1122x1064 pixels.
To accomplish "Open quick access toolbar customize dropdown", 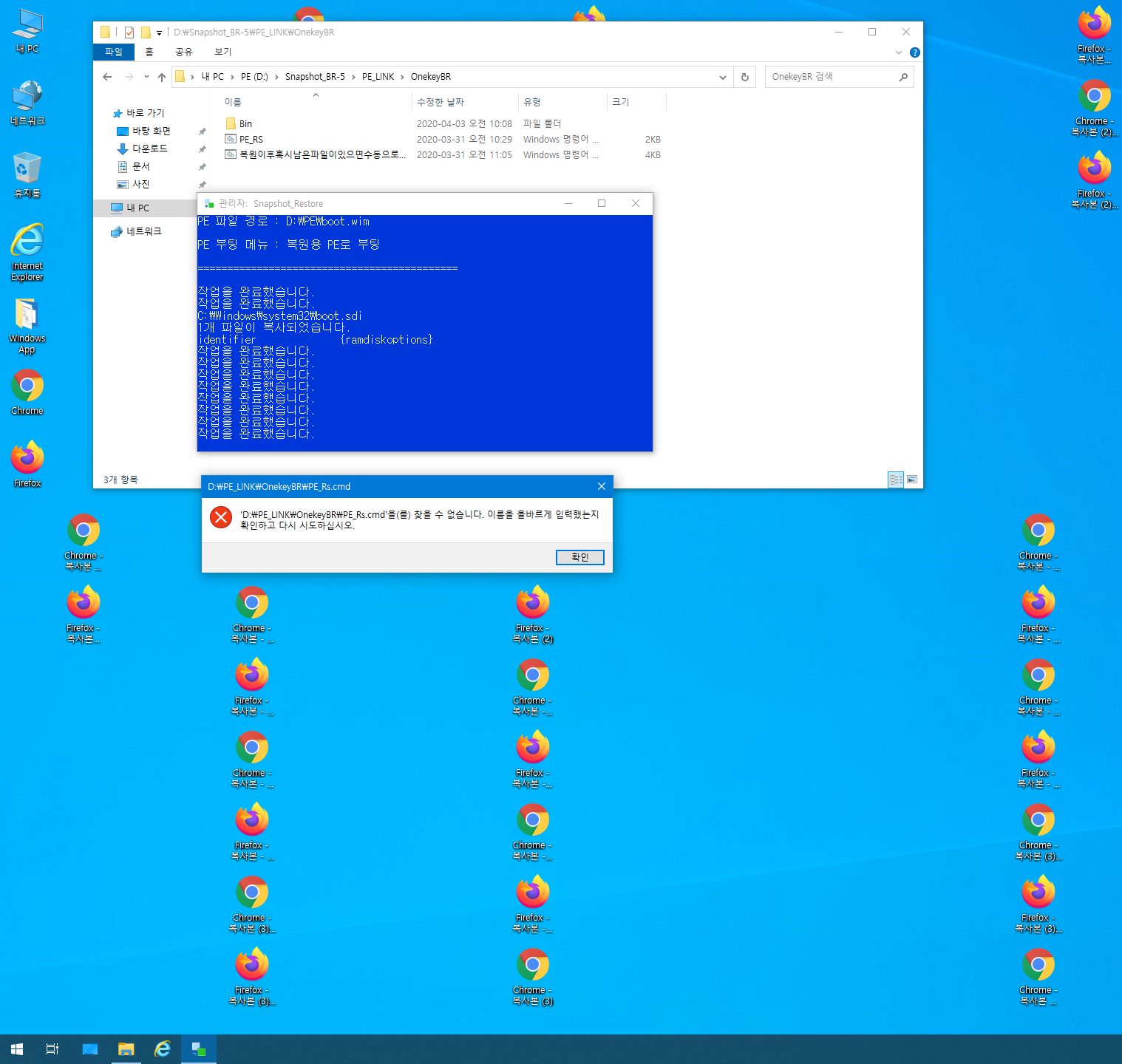I will tap(159, 33).
